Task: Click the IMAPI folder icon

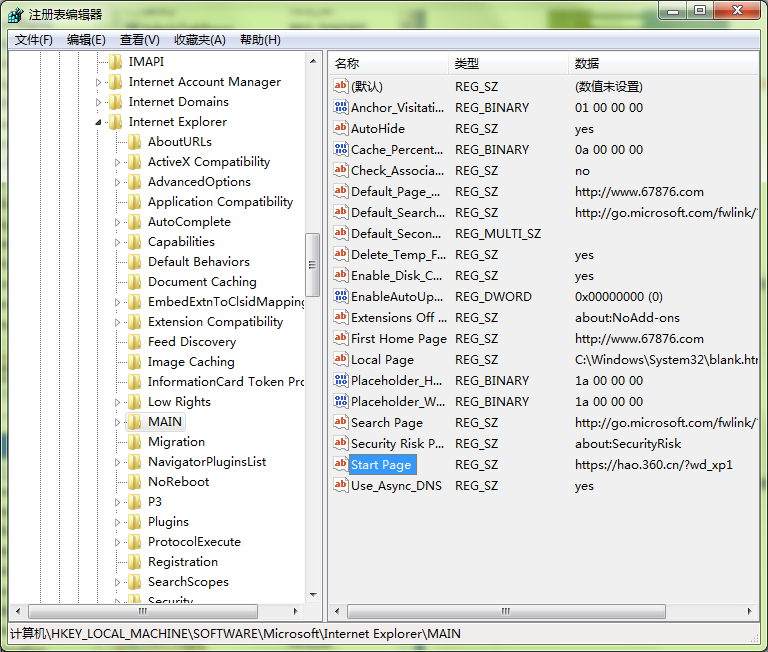Action: [115, 62]
